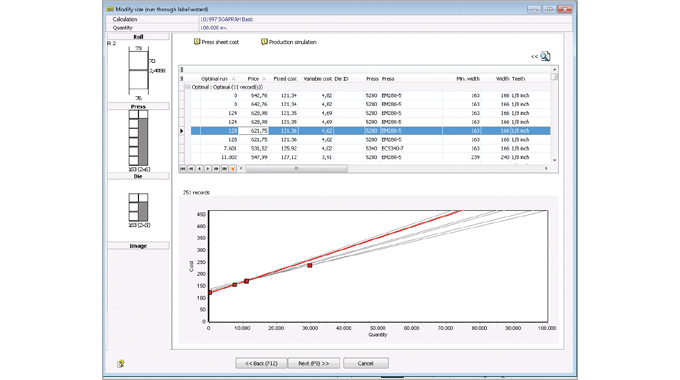Click the Next (F9) >> button

click(314, 363)
